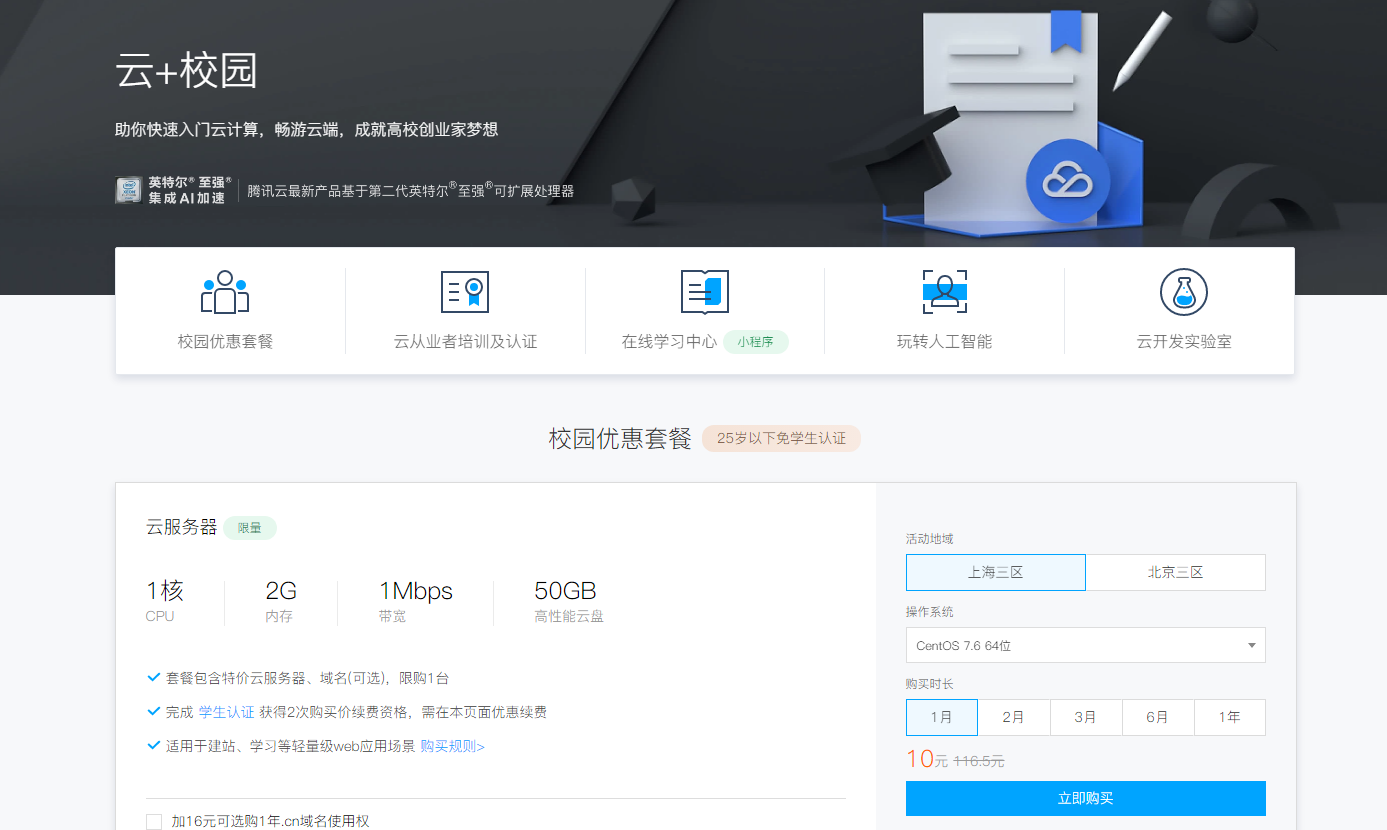Viewport: 1387px width, 830px height.
Task: Open the 学生认证 link
Action: coord(226,712)
